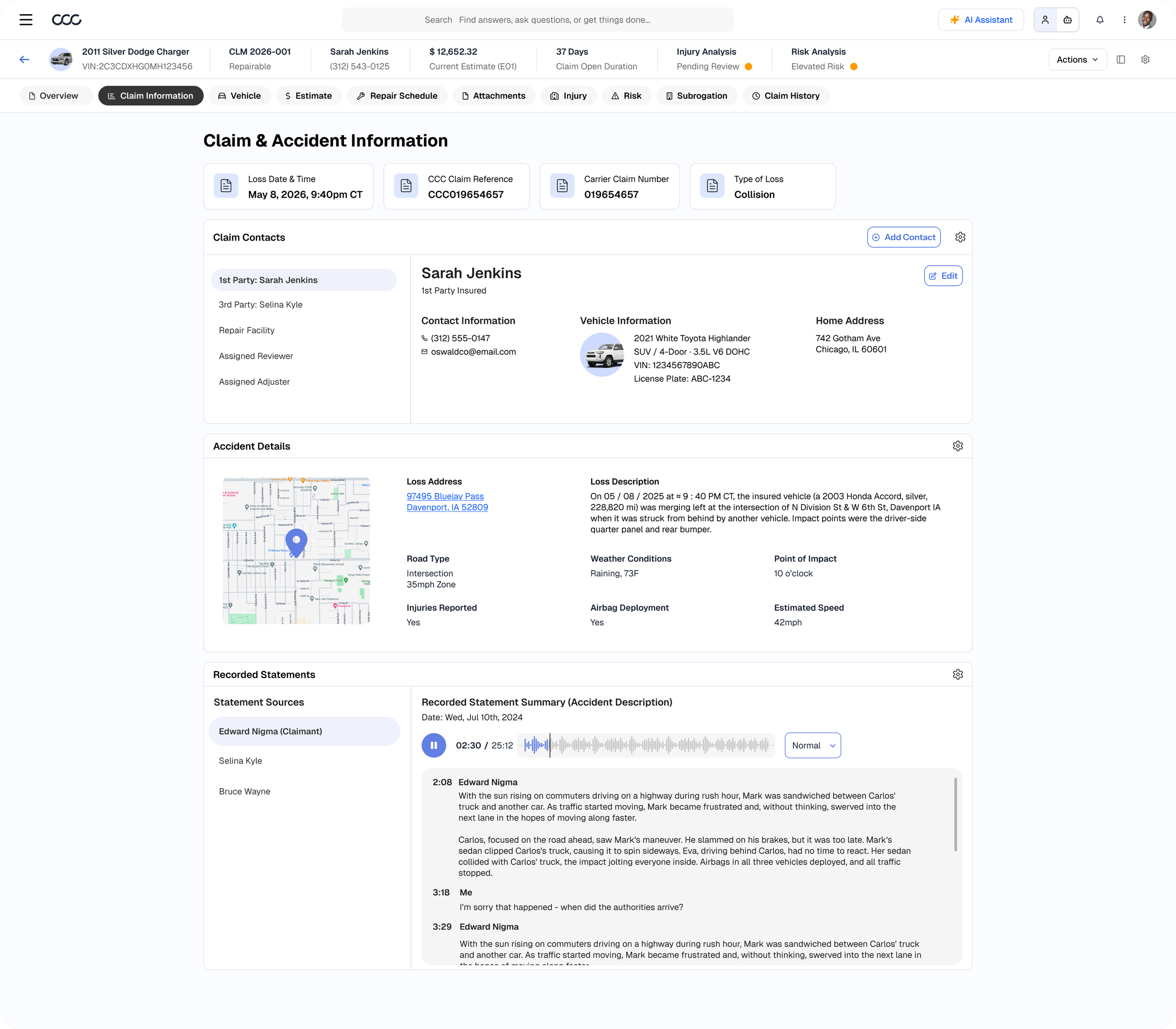Open the Attachments tab
The image size is (1176, 1029).
click(494, 95)
